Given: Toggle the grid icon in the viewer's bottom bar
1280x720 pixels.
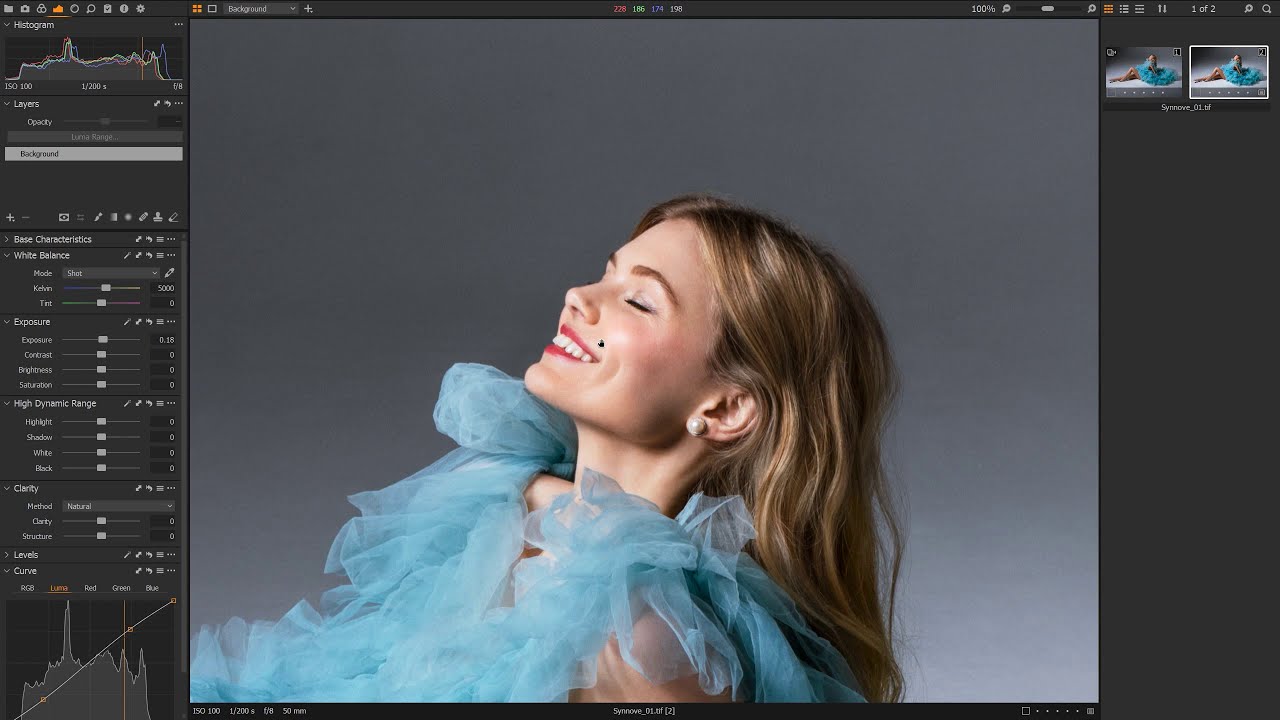Looking at the screenshot, I should [x=1090, y=711].
